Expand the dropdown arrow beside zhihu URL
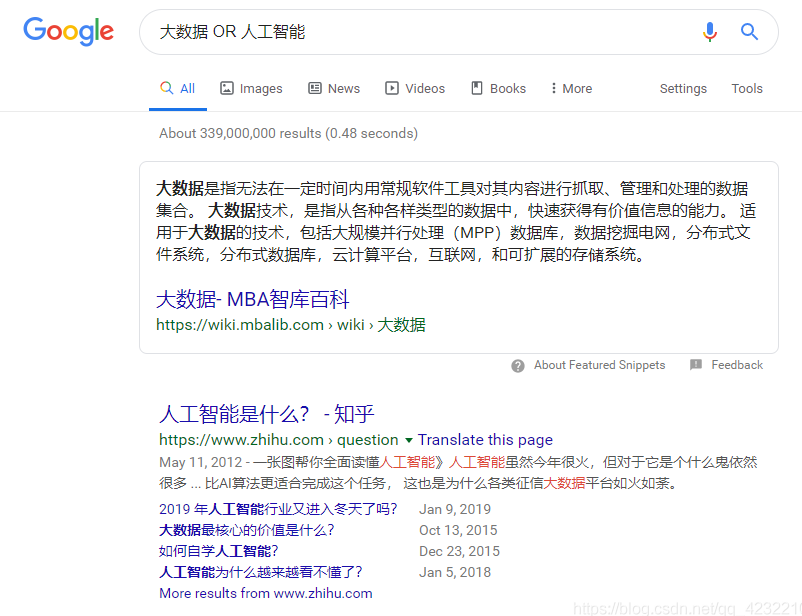 point(409,440)
